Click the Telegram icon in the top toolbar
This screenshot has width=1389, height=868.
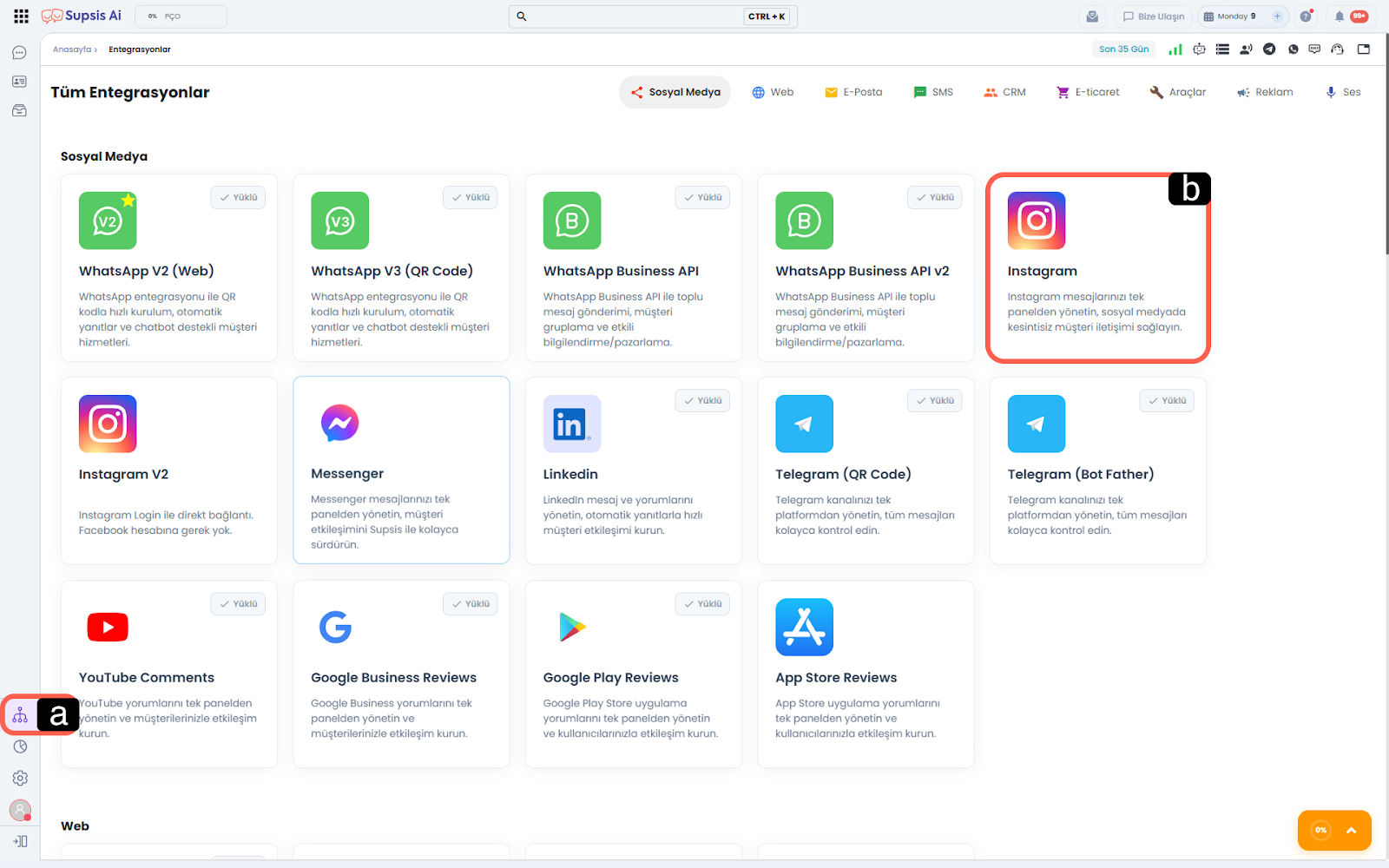coord(1269,49)
